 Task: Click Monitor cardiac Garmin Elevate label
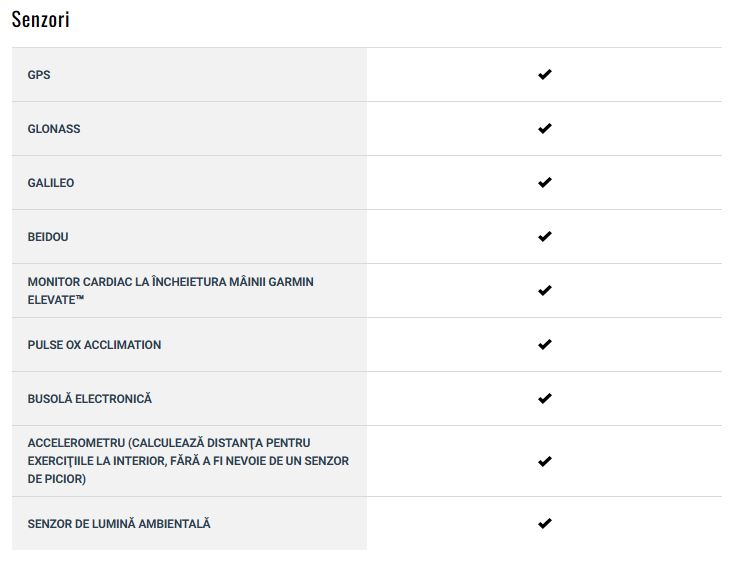click(170, 290)
